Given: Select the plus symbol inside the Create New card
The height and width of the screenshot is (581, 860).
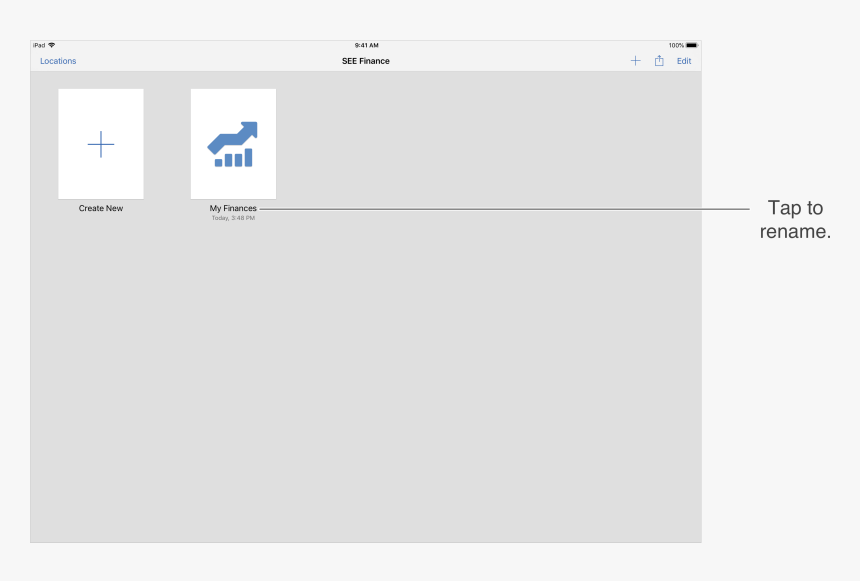Looking at the screenshot, I should [x=100, y=144].
